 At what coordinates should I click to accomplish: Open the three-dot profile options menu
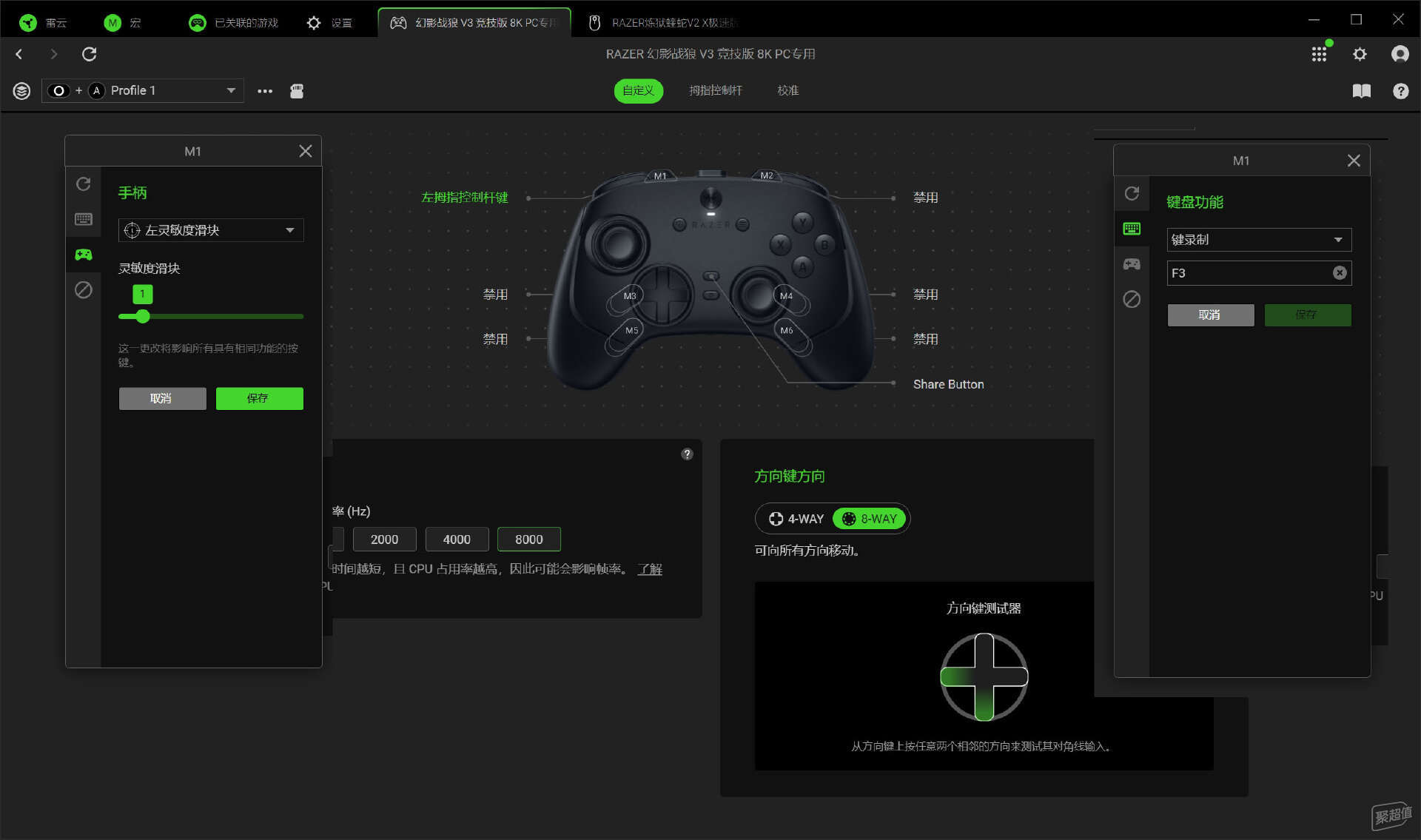(x=265, y=91)
